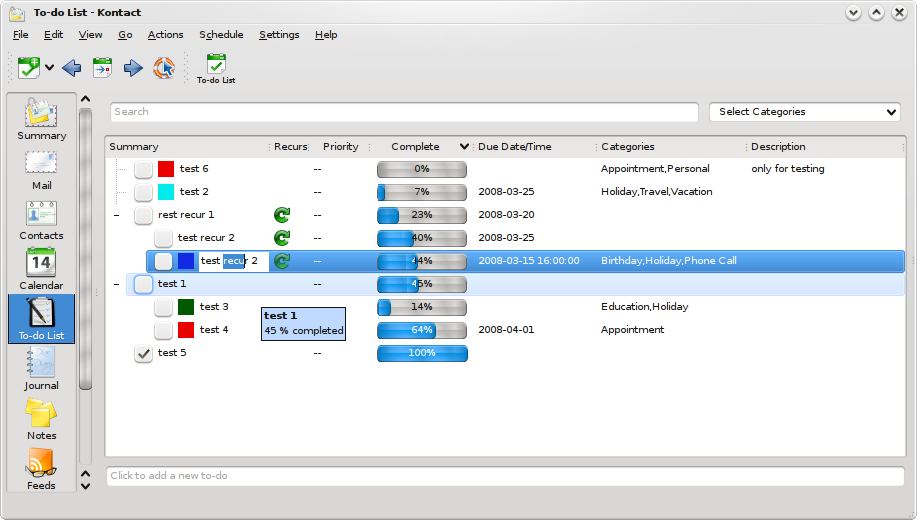Open the View menu

[x=91, y=35]
